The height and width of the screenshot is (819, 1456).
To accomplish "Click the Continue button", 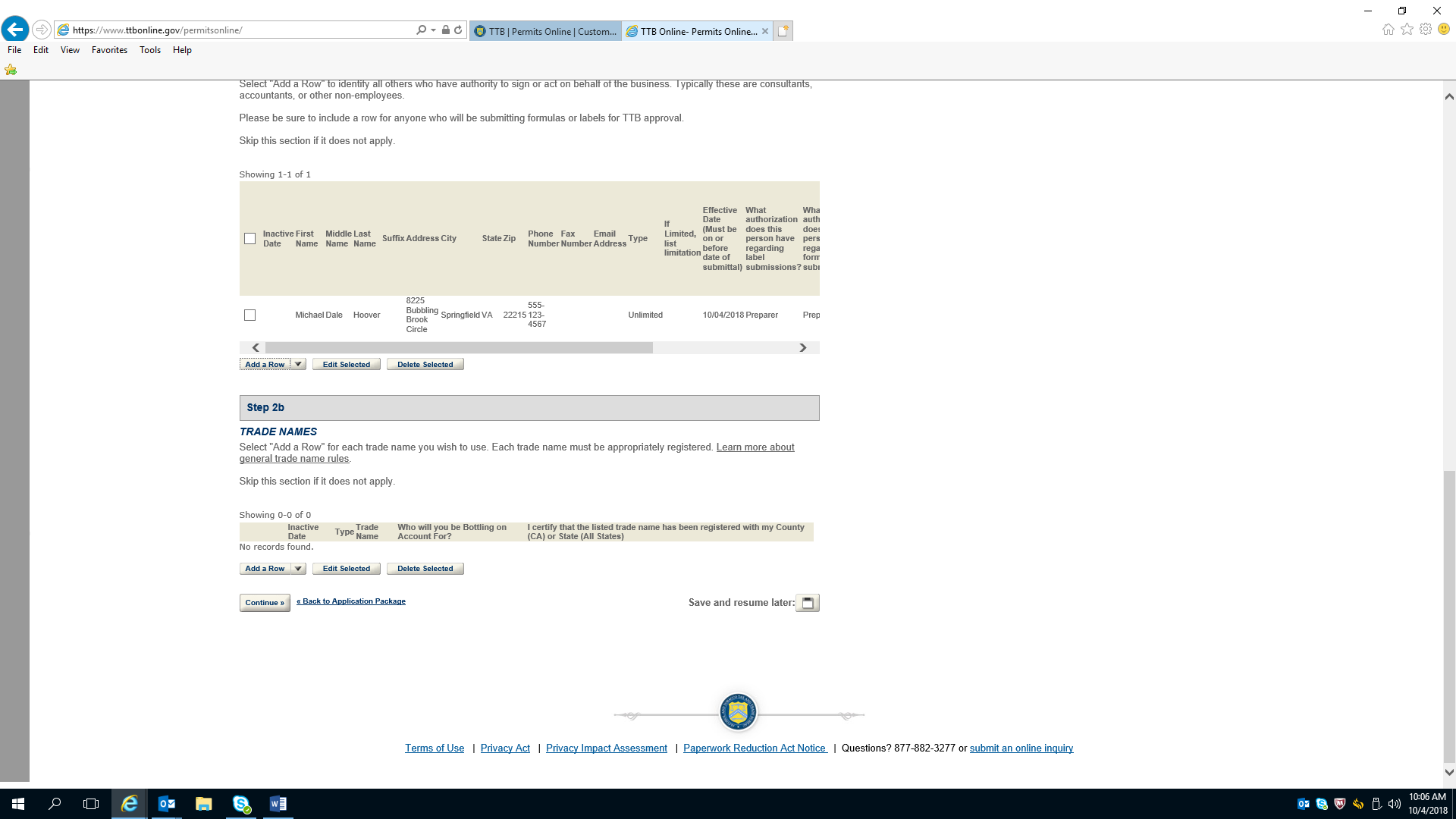I will pos(265,603).
